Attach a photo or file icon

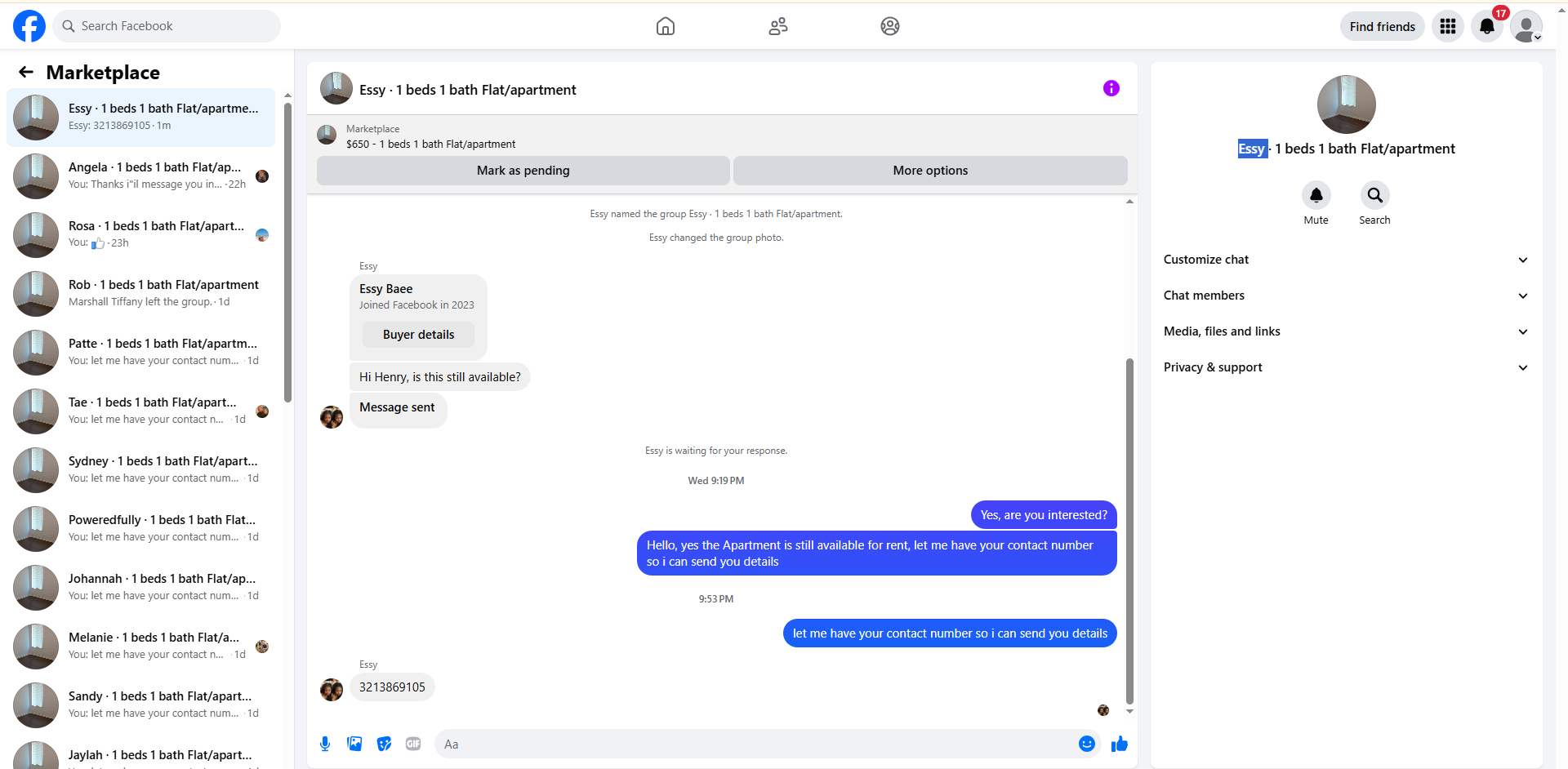tap(354, 744)
